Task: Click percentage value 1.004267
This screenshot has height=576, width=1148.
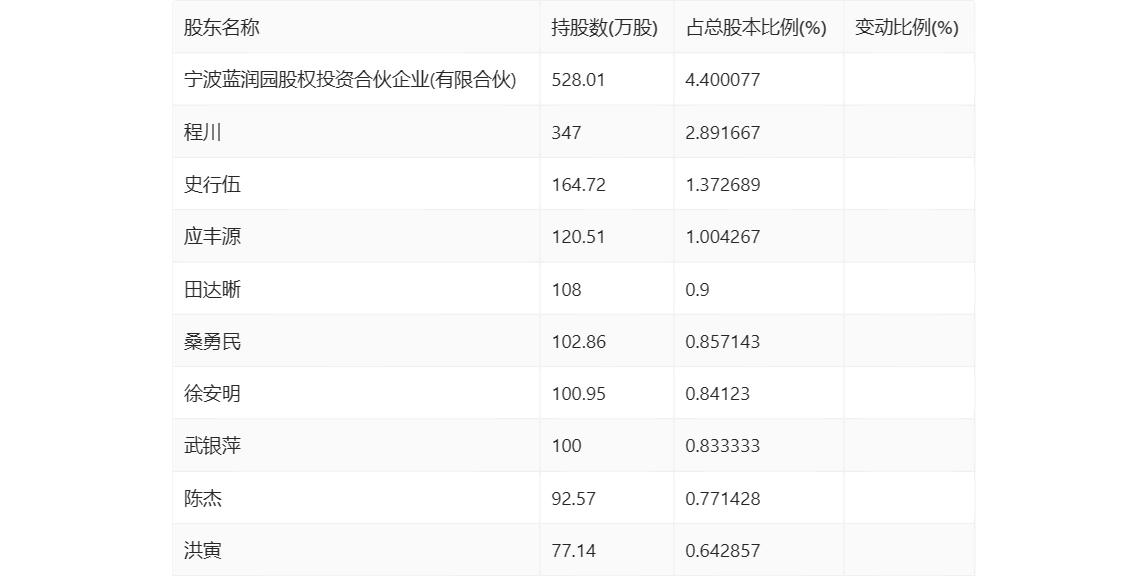Action: (x=723, y=236)
